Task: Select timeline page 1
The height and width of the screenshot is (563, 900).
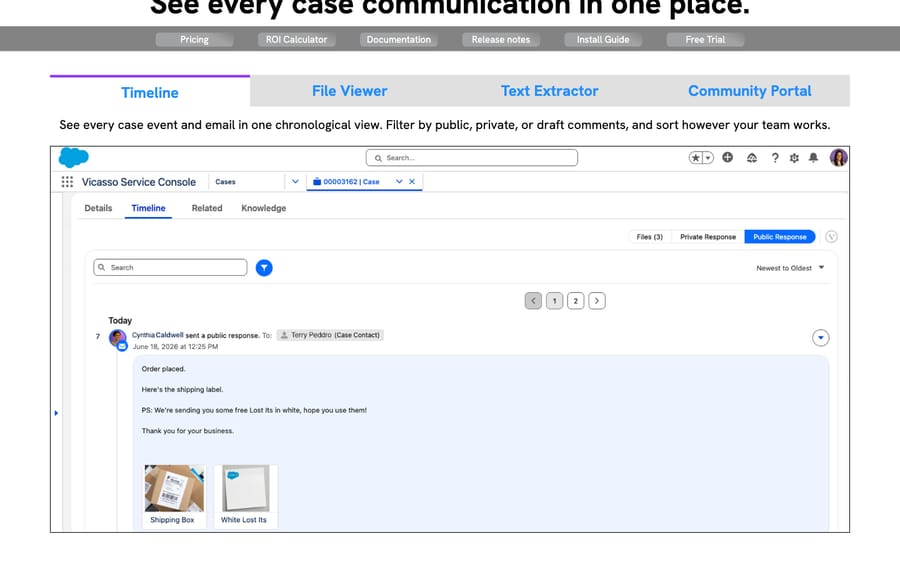Action: (x=554, y=301)
